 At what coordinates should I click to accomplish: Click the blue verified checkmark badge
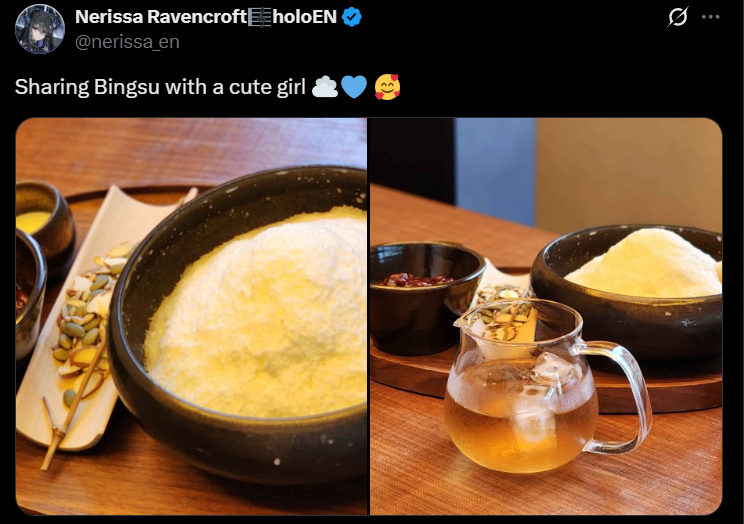[352, 17]
